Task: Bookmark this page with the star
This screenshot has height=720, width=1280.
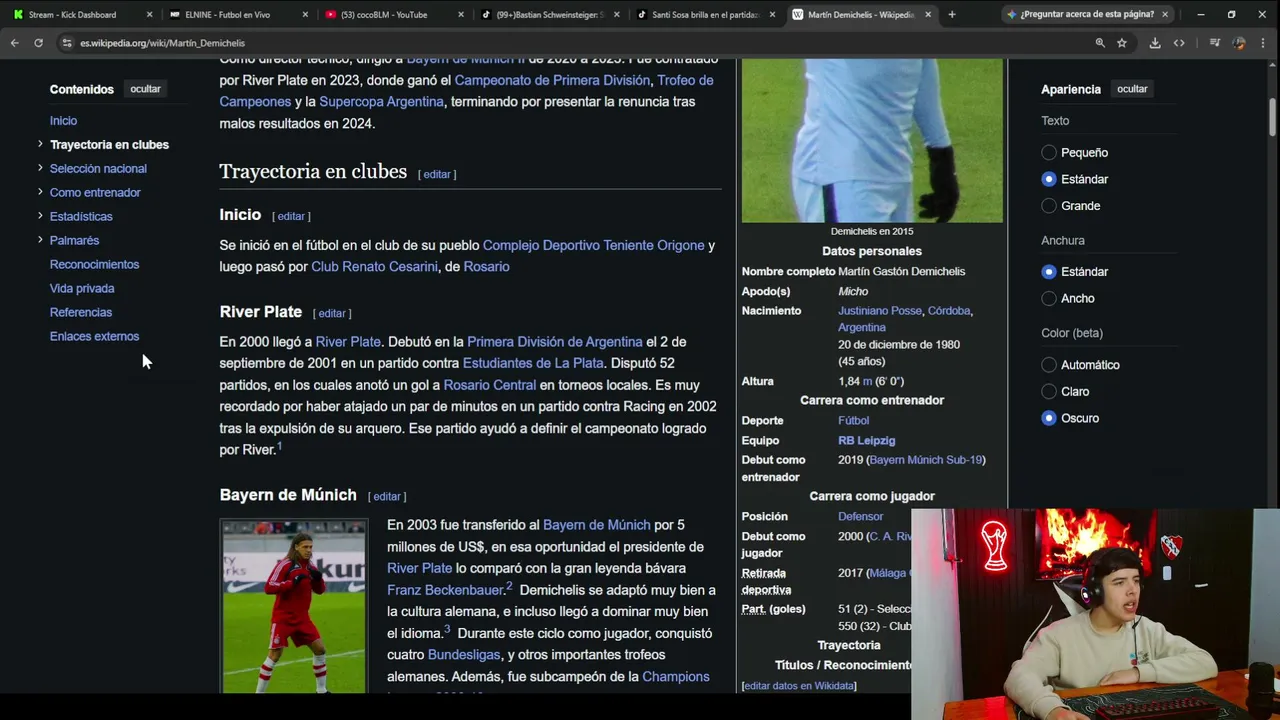Action: [1122, 43]
